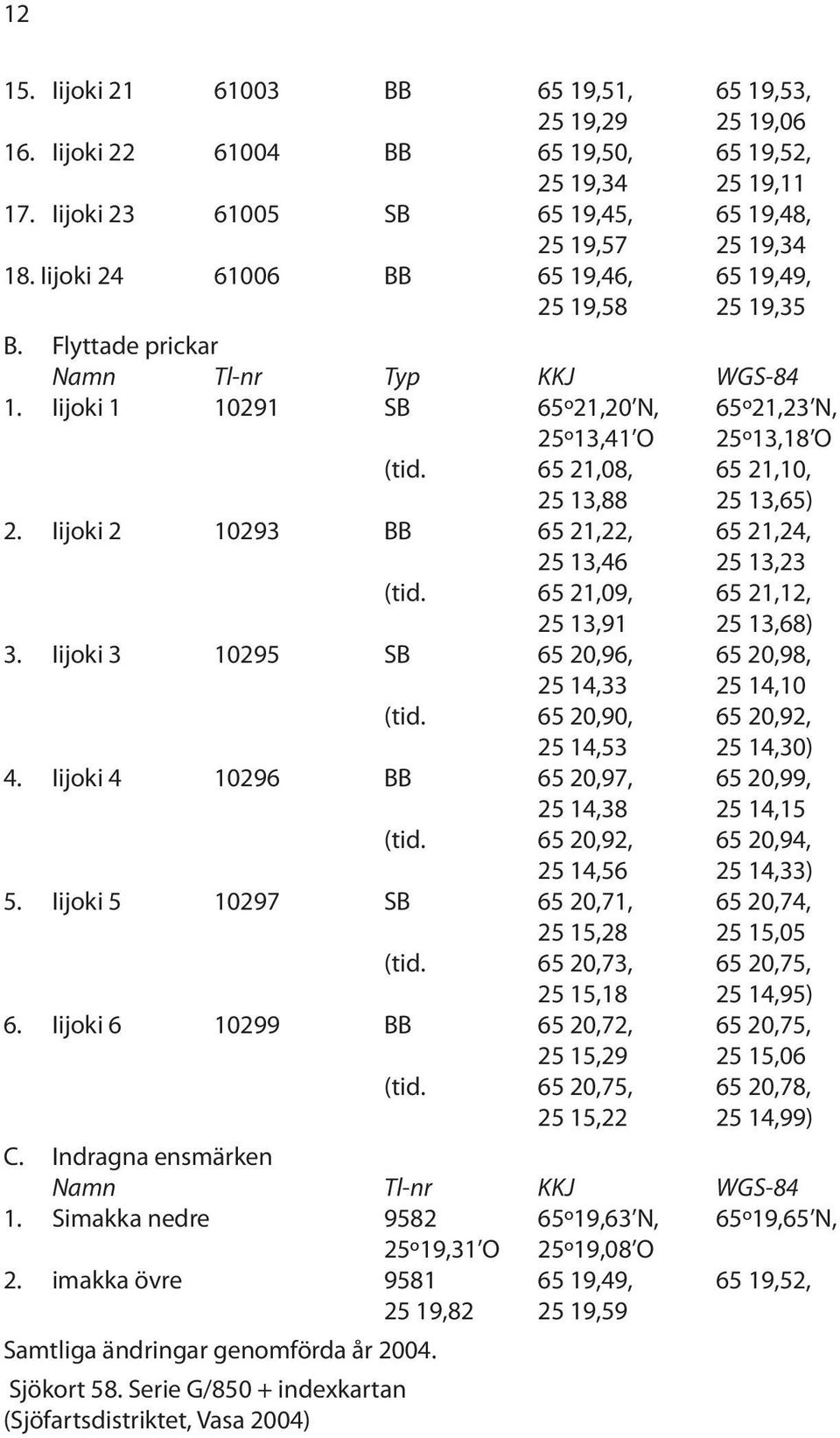Click Tl-nr value 61004
Screen dimensions: 840x1438
pyautogui.click(x=247, y=152)
